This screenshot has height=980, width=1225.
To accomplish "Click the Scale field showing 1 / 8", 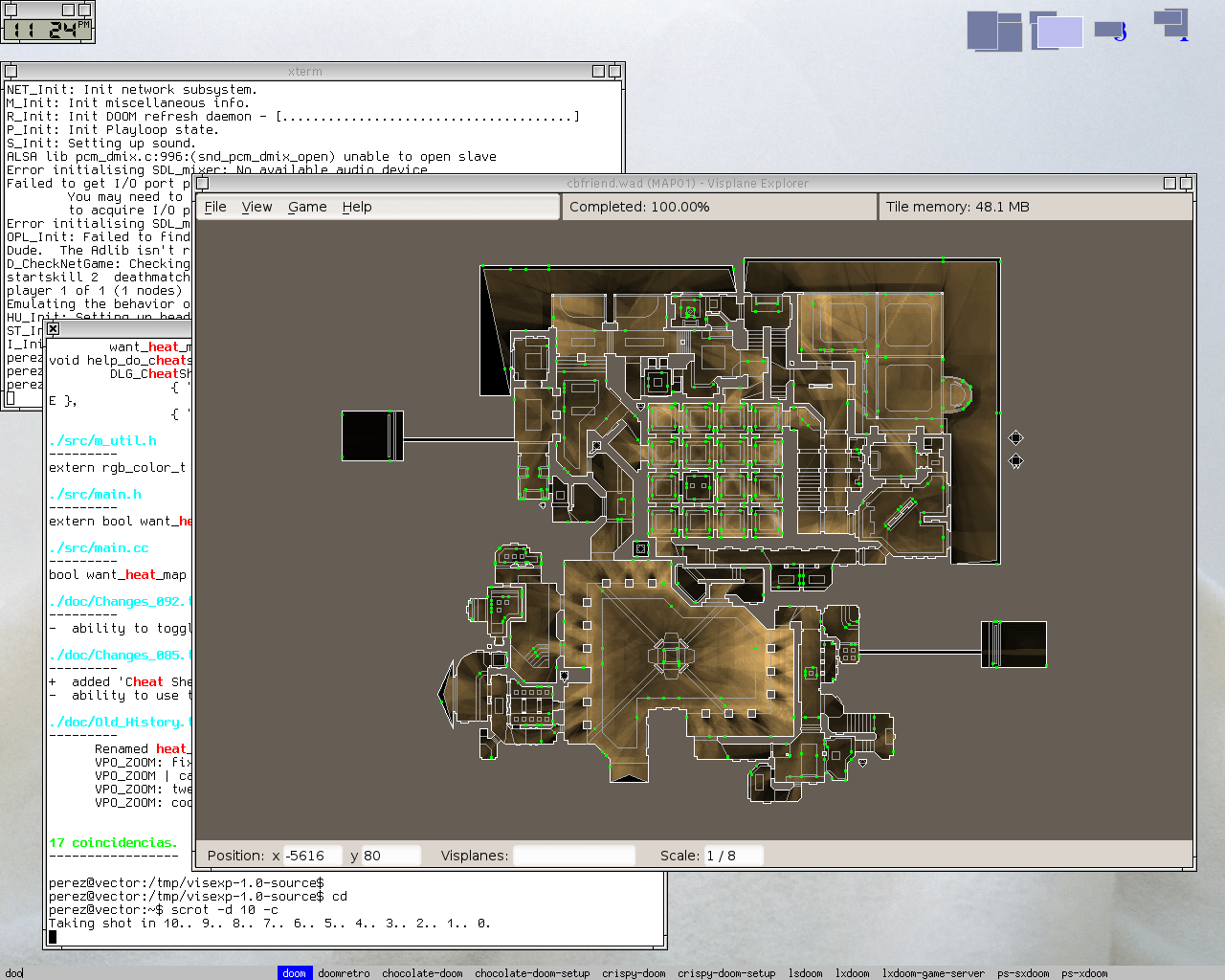I will point(733,856).
